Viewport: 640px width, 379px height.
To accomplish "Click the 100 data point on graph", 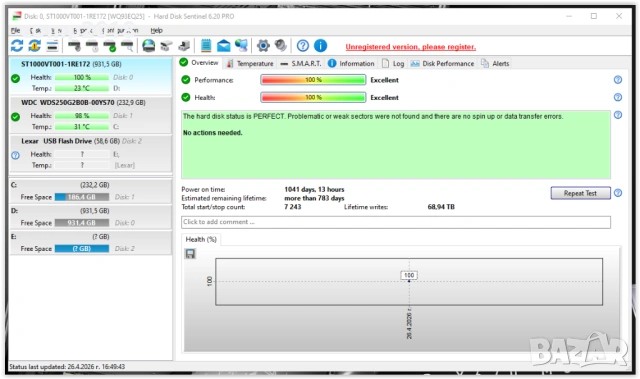I will click(x=409, y=281).
